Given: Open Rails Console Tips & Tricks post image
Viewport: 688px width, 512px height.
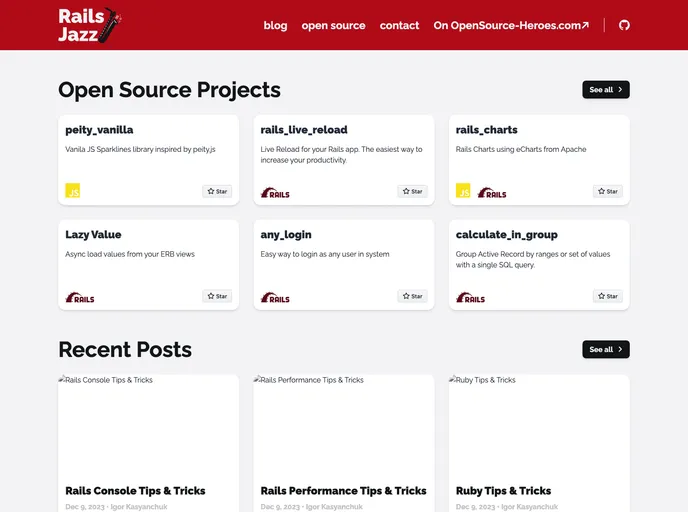Looking at the screenshot, I should point(148,426).
